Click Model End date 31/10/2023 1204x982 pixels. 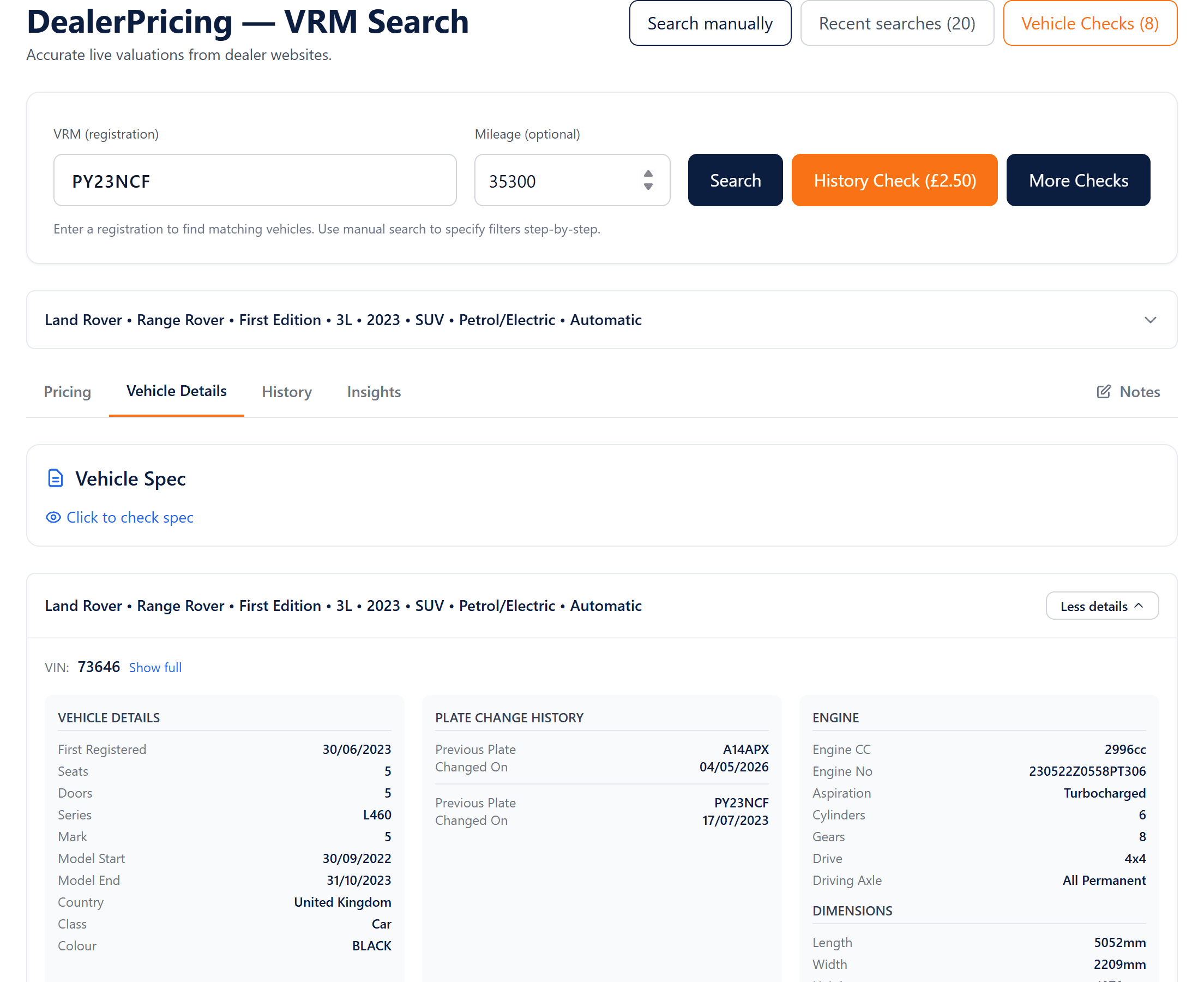click(x=359, y=881)
